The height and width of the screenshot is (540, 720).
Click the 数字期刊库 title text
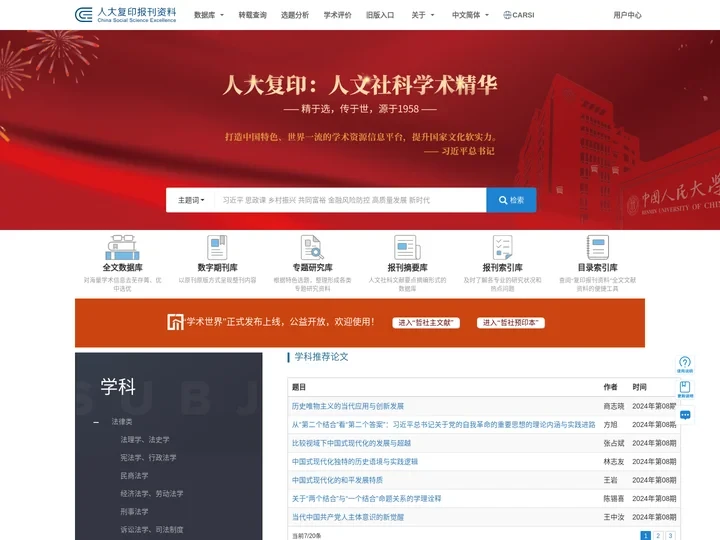217,267
